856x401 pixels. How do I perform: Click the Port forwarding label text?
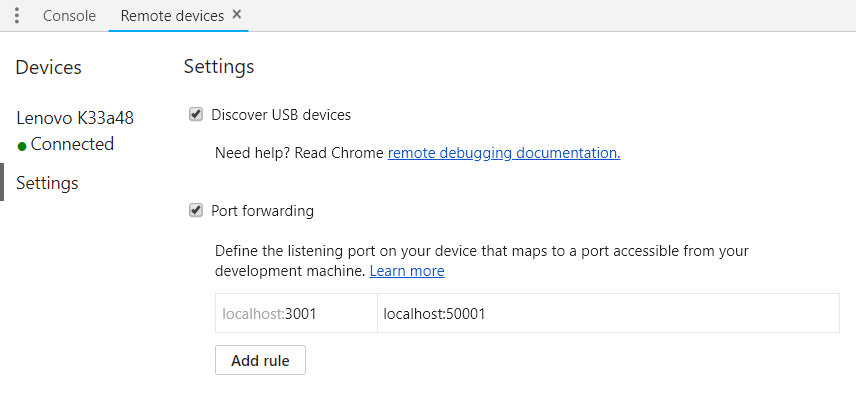tap(262, 211)
